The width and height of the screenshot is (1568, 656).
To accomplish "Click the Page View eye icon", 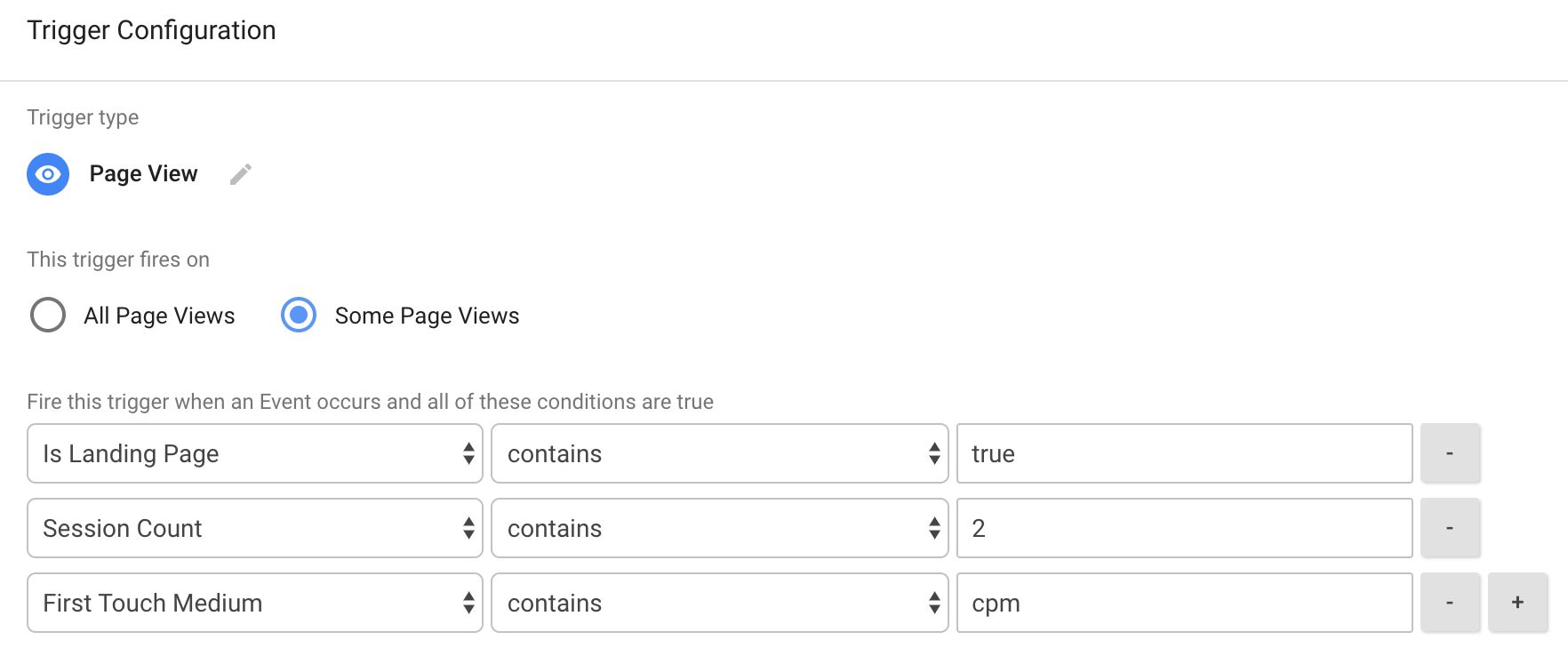I will click(x=48, y=174).
